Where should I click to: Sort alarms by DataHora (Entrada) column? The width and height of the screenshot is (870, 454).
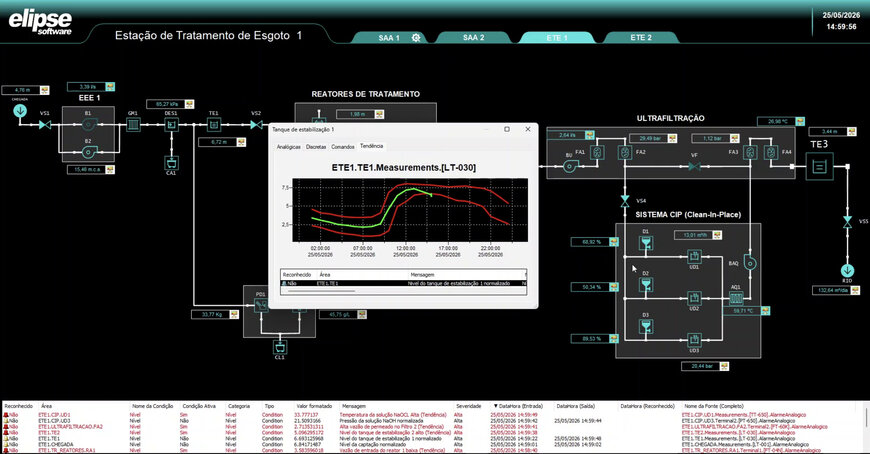[518, 406]
